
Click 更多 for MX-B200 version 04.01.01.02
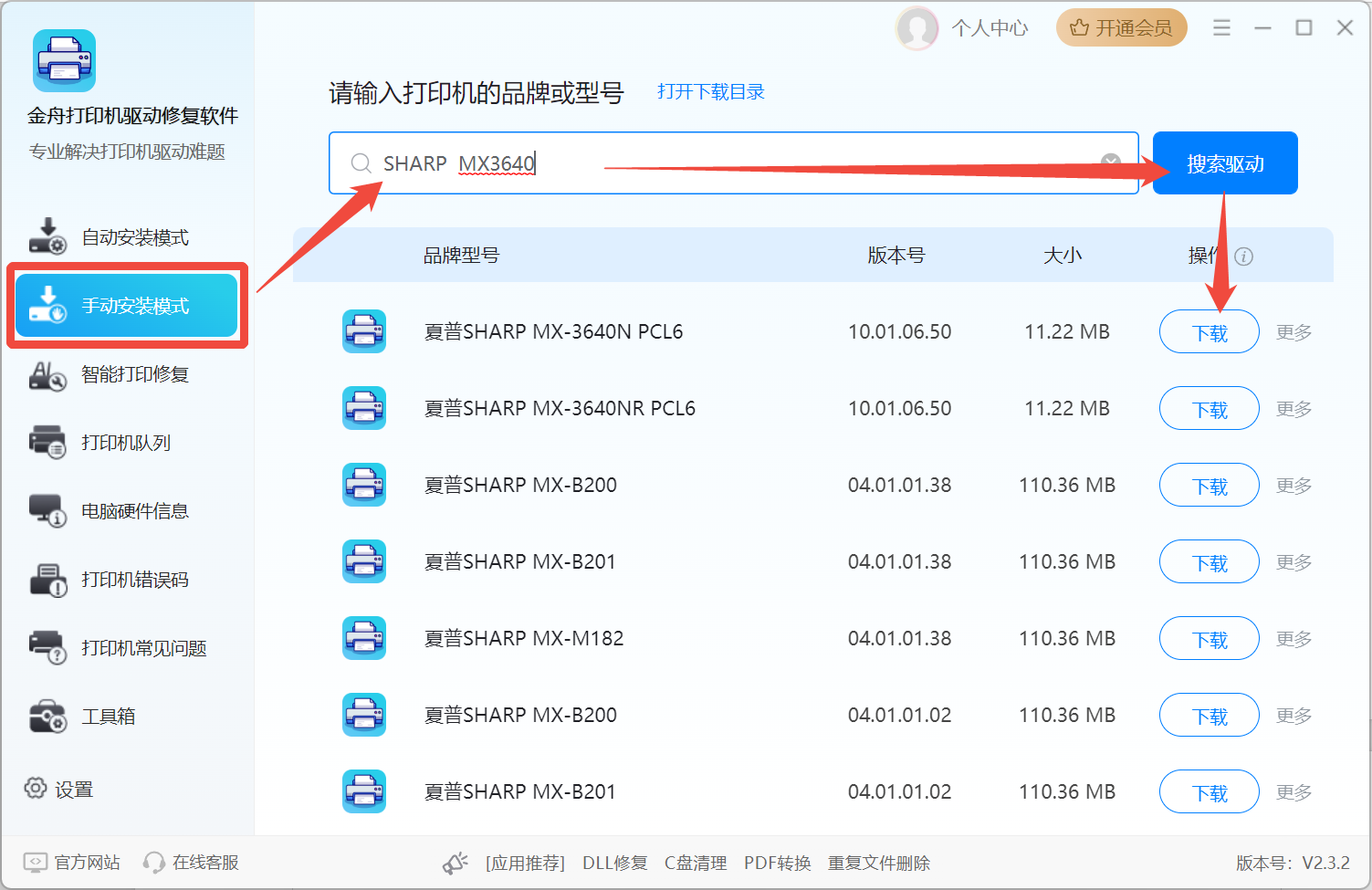coord(1294,716)
